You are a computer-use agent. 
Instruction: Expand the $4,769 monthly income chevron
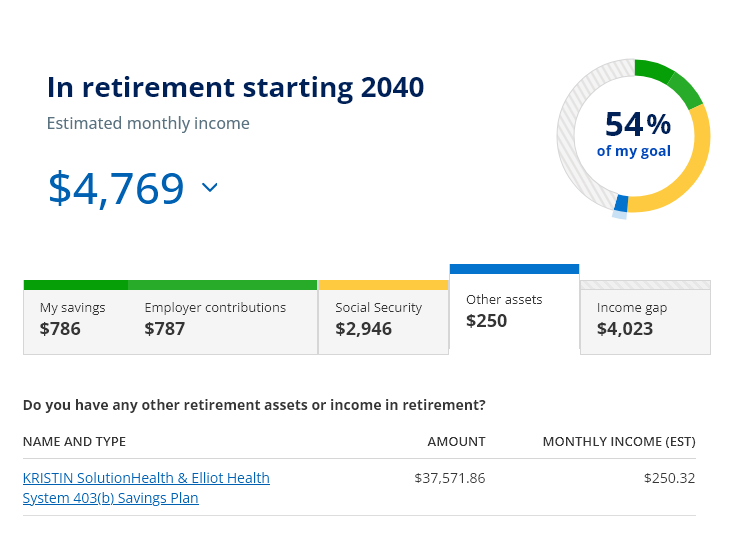[210, 187]
